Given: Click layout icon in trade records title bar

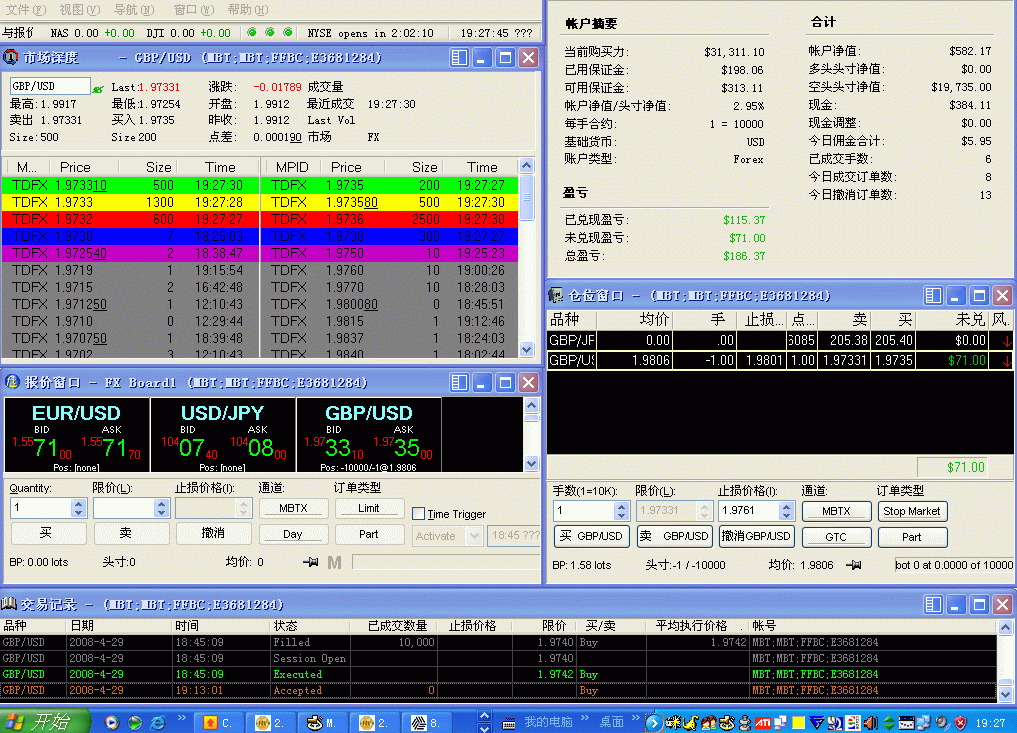Looking at the screenshot, I should pyautogui.click(x=932, y=604).
